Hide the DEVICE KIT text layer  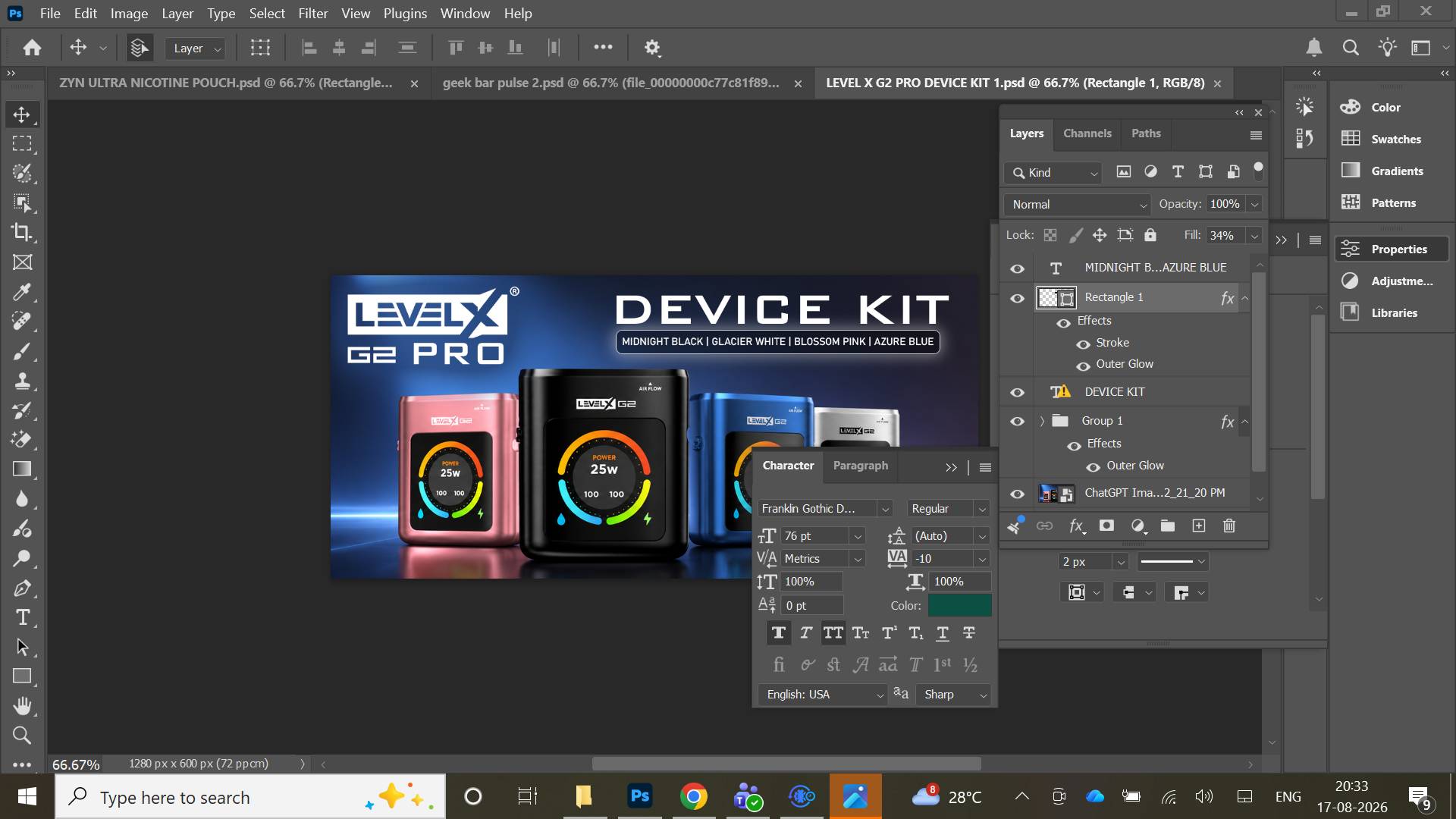click(x=1017, y=392)
